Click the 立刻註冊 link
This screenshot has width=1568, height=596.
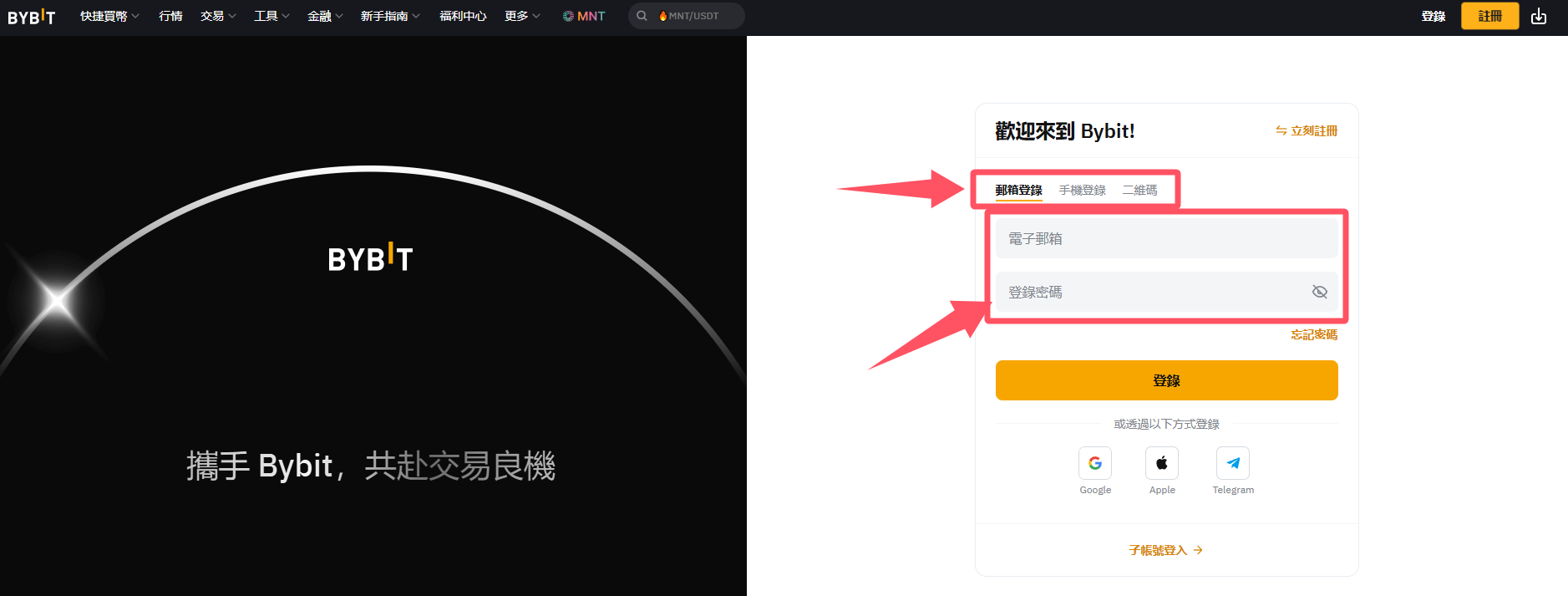coord(1307,131)
